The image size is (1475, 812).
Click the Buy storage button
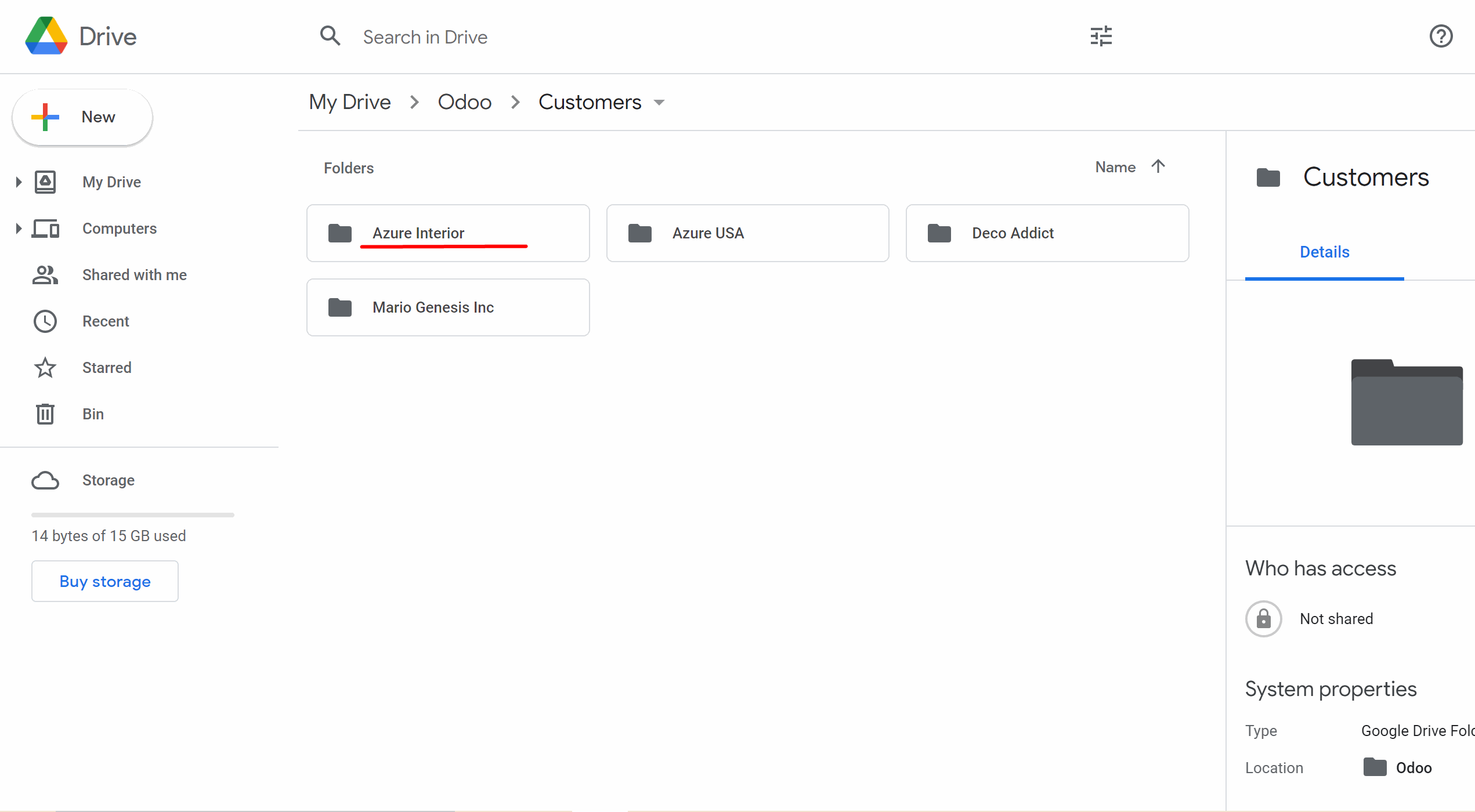(105, 581)
